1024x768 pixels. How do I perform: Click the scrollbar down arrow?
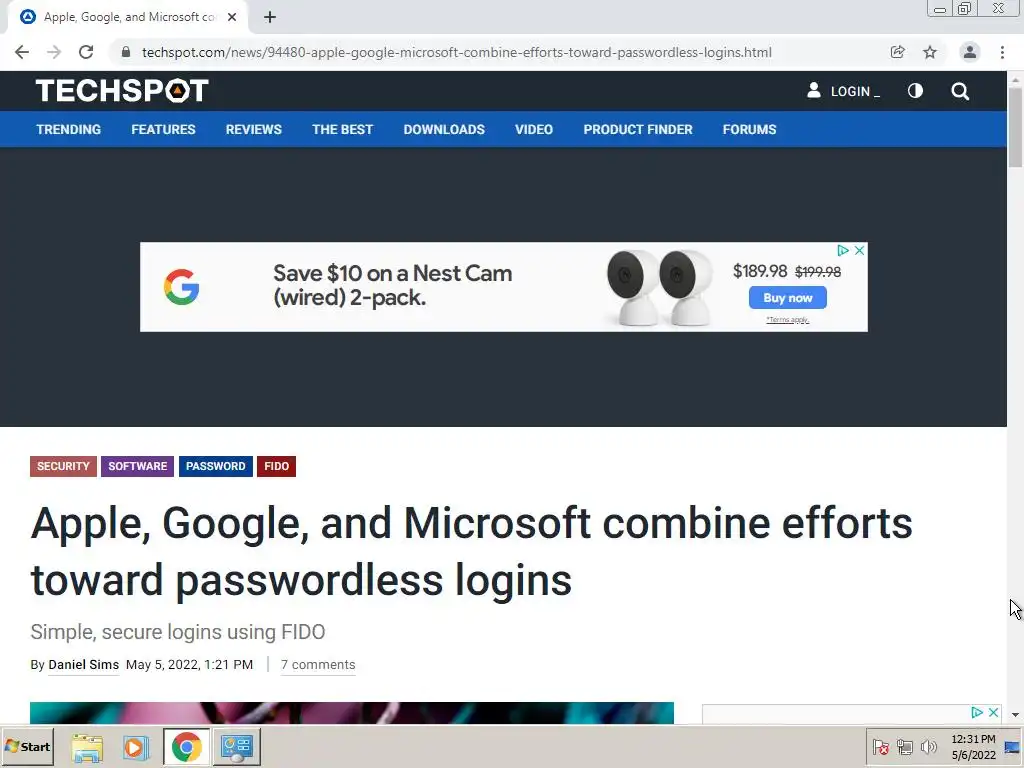point(1015,715)
